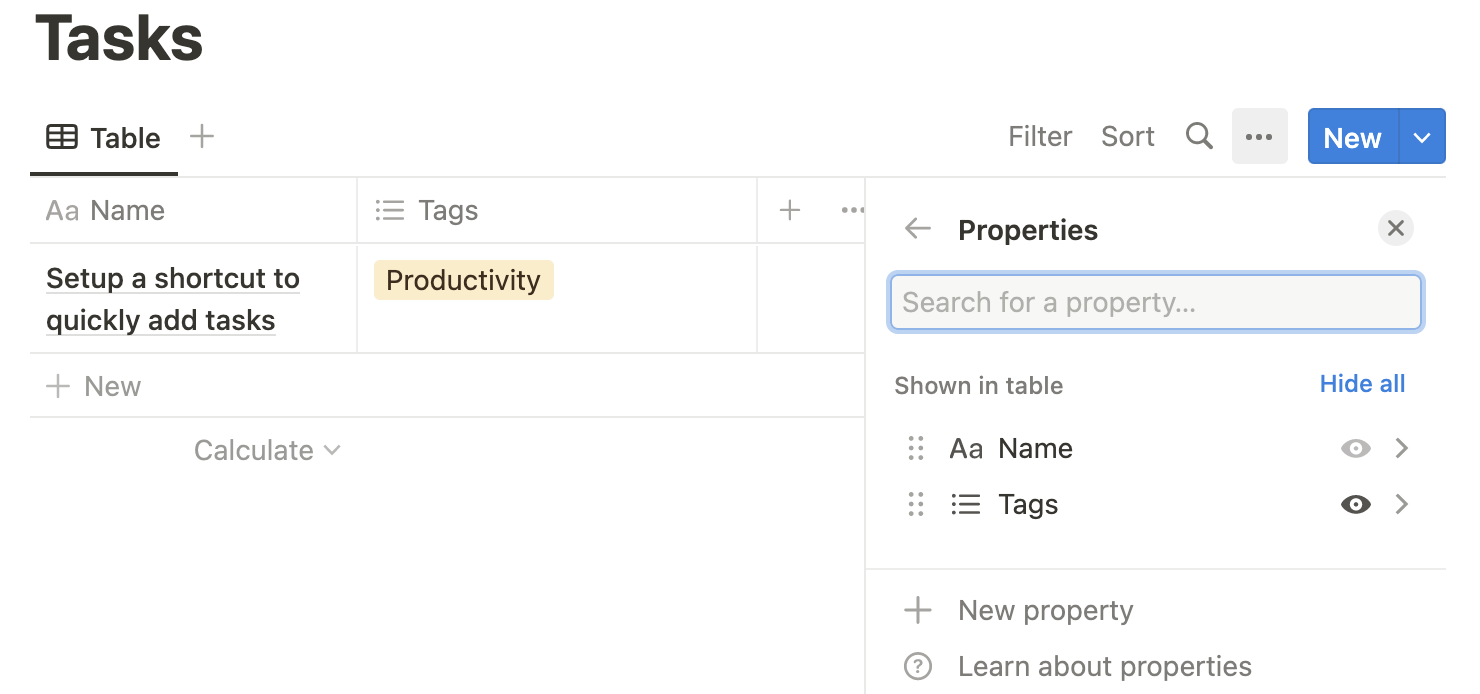1480x694 pixels.
Task: Open the Filter menu
Action: click(x=1040, y=136)
